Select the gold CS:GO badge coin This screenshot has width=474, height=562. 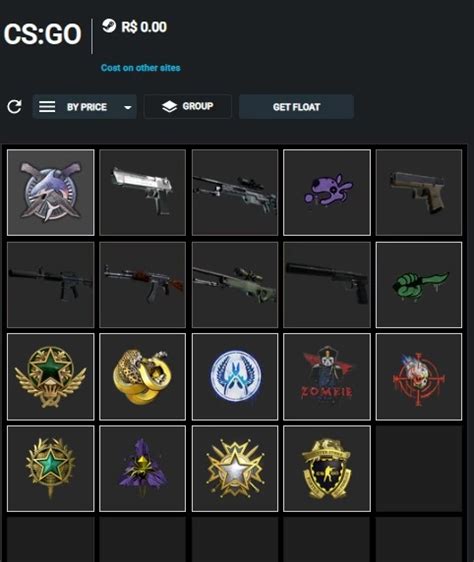[327, 468]
